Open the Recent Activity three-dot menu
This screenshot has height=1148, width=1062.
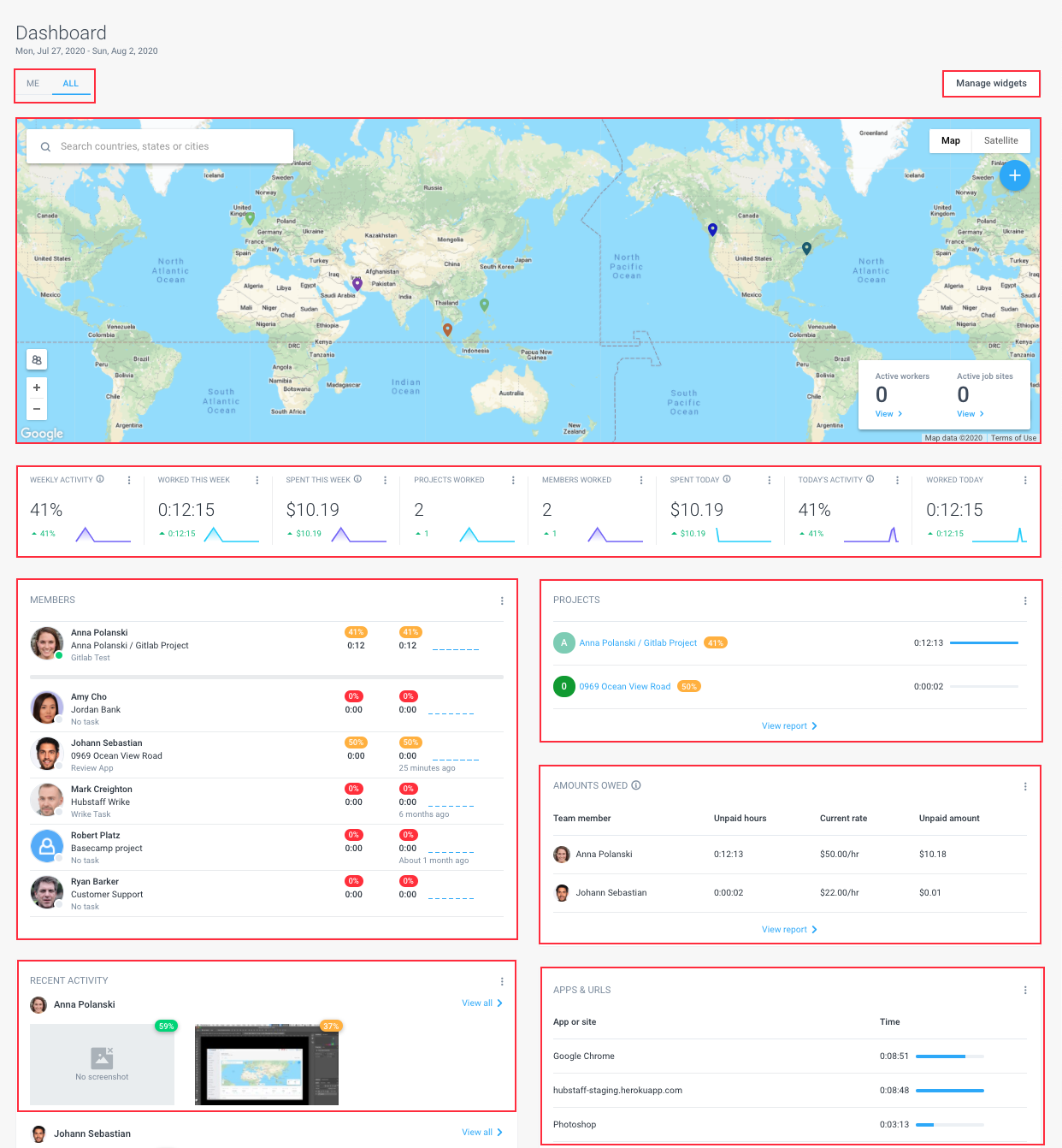point(502,980)
